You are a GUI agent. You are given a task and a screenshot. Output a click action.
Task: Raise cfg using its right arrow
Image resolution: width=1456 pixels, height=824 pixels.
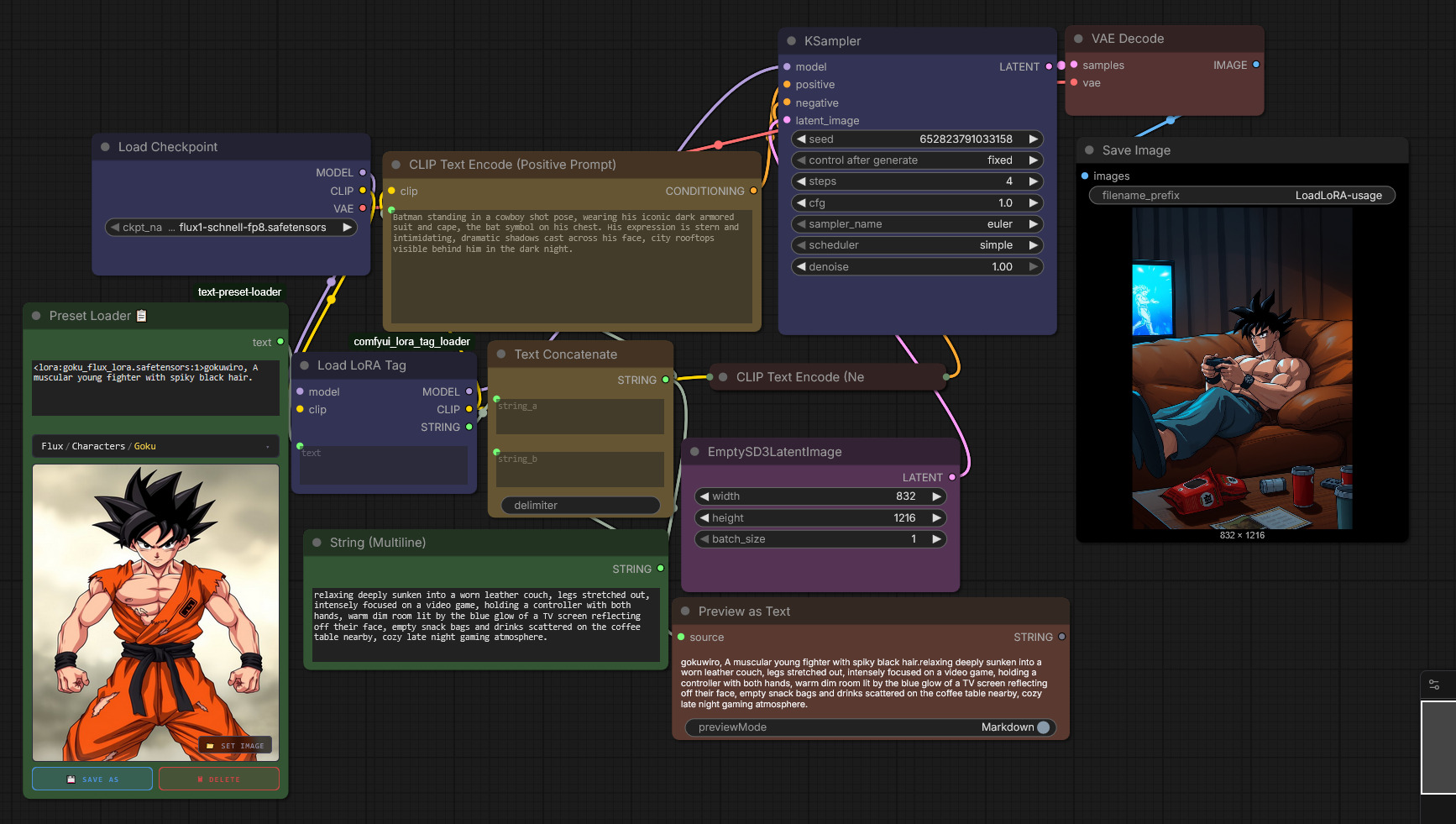coord(1034,203)
